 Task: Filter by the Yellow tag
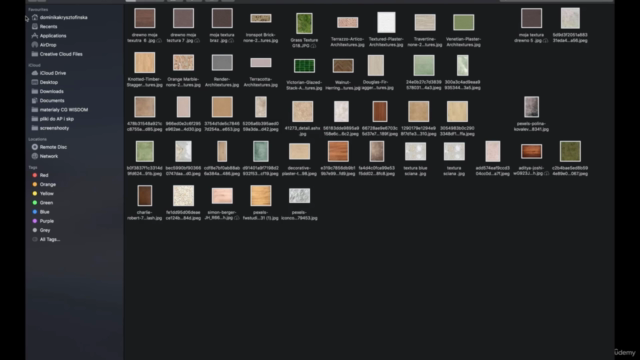pos(43,193)
